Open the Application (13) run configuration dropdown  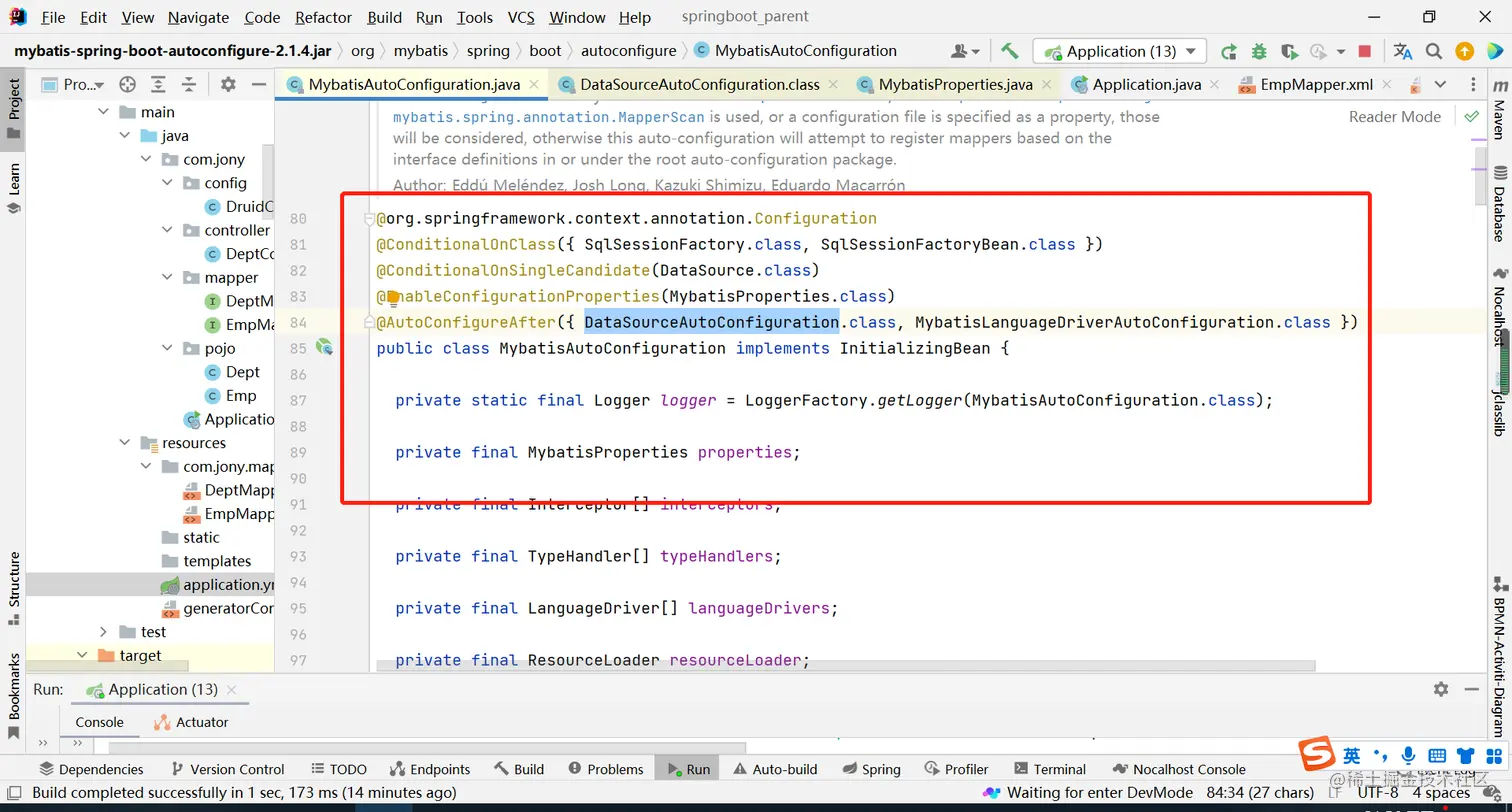tap(1120, 51)
